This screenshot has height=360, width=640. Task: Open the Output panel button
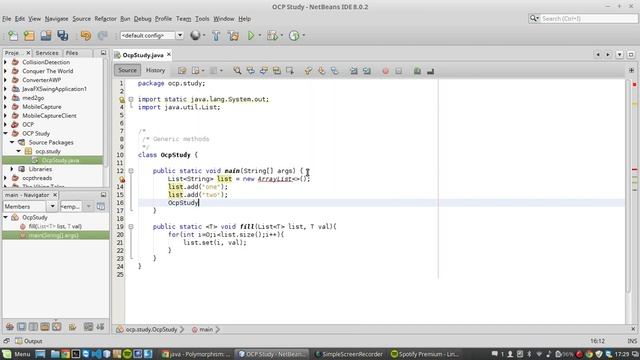[29, 341]
